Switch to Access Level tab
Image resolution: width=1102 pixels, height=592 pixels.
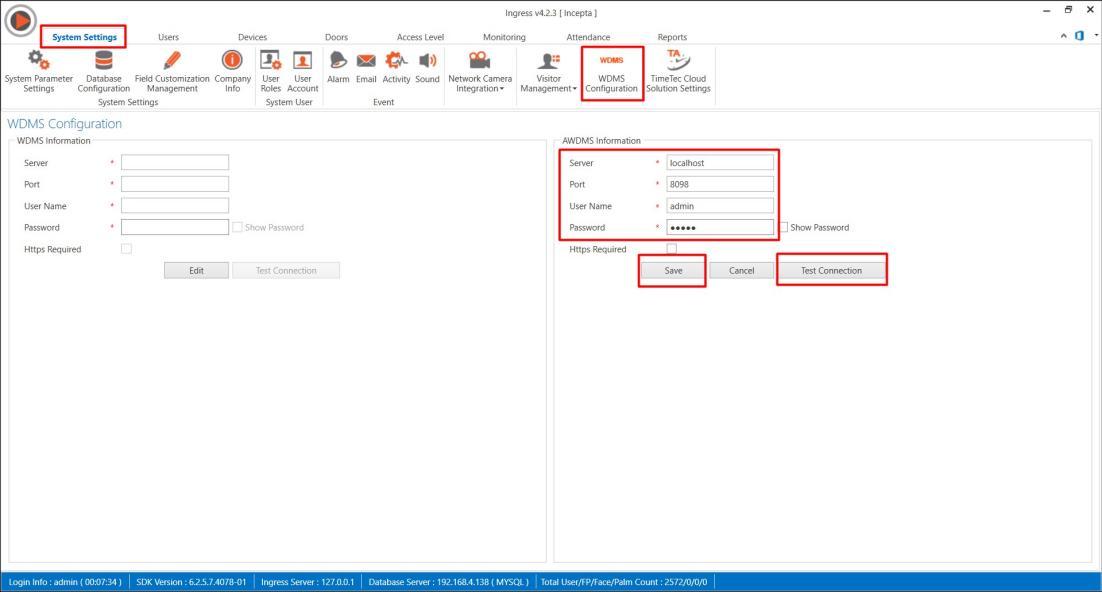[420, 37]
